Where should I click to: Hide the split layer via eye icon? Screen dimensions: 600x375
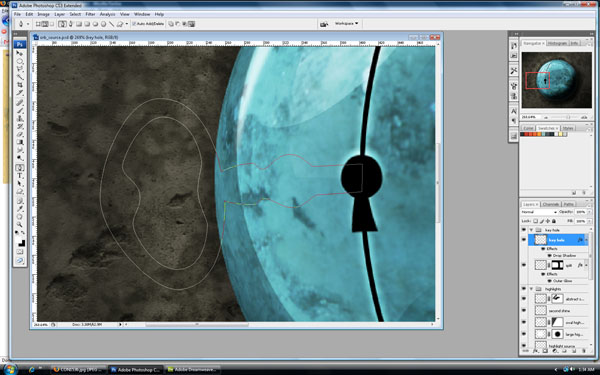(x=524, y=265)
